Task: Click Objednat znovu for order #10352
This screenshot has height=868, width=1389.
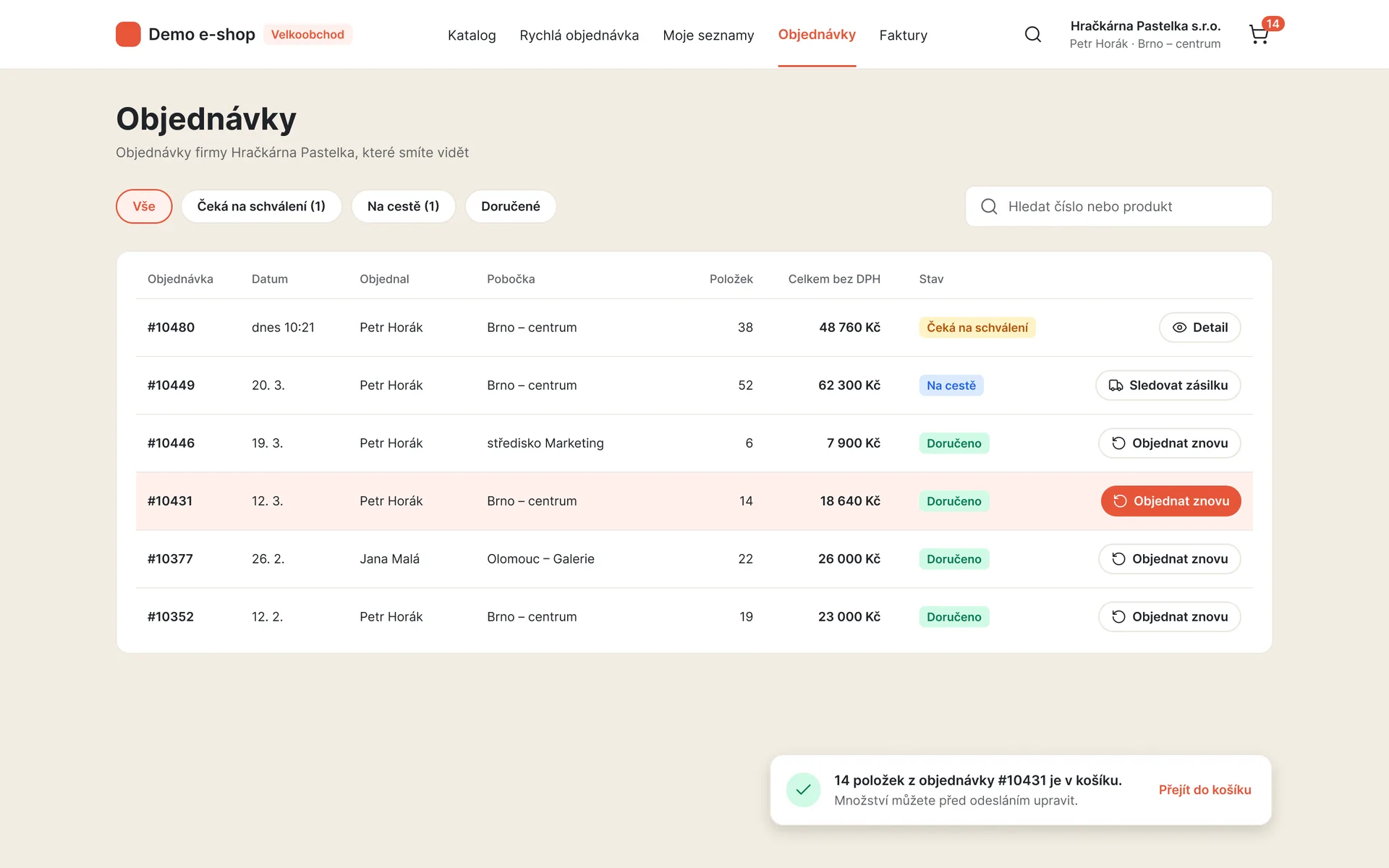Action: point(1169,617)
